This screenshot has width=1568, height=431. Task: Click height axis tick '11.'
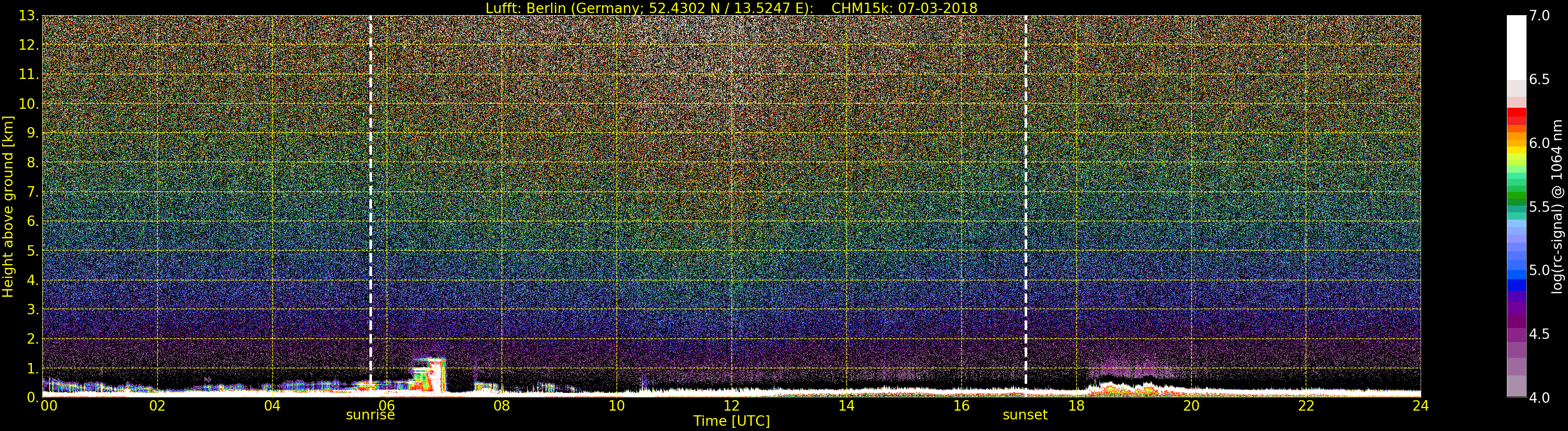pos(29,74)
